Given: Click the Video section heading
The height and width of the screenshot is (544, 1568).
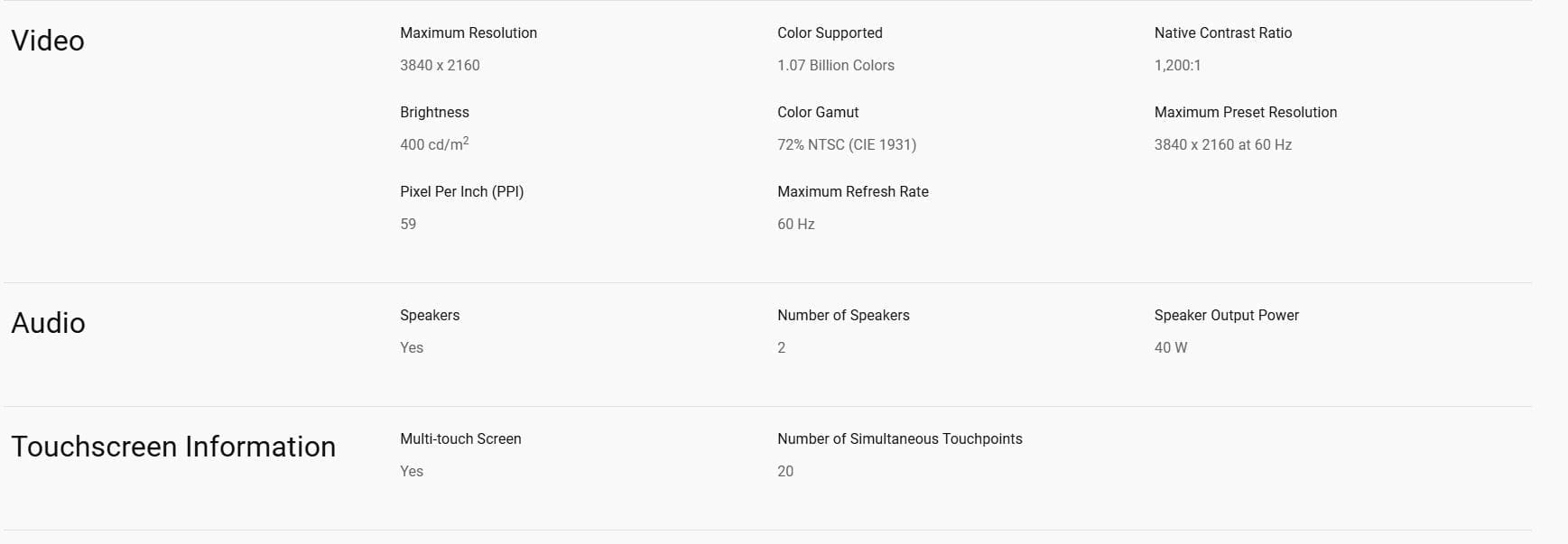Looking at the screenshot, I should 48,41.
